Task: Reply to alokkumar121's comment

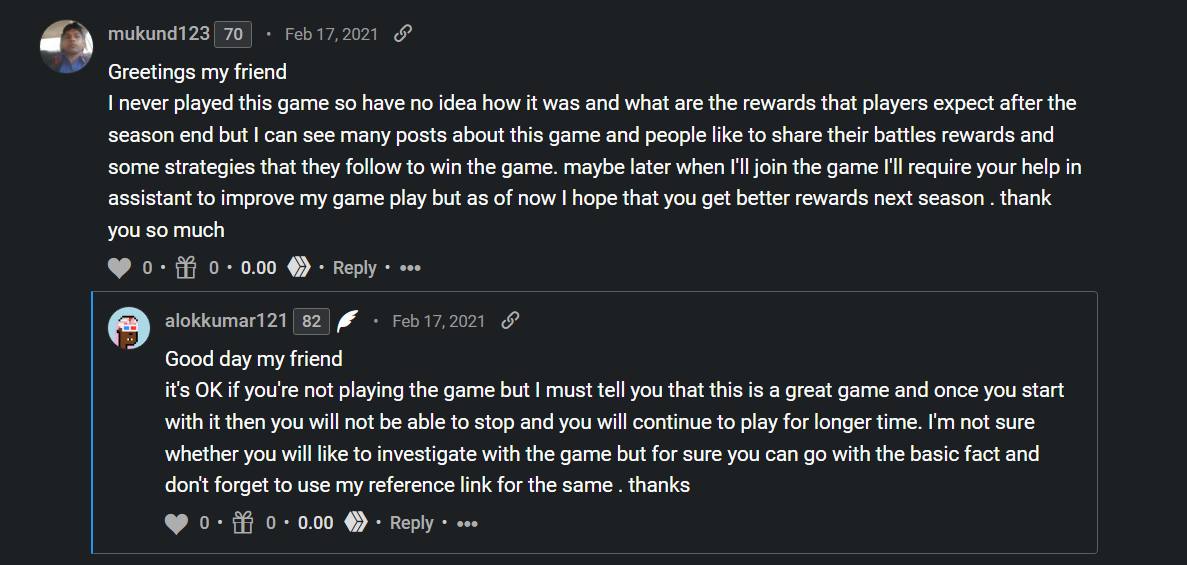Action: [x=412, y=523]
